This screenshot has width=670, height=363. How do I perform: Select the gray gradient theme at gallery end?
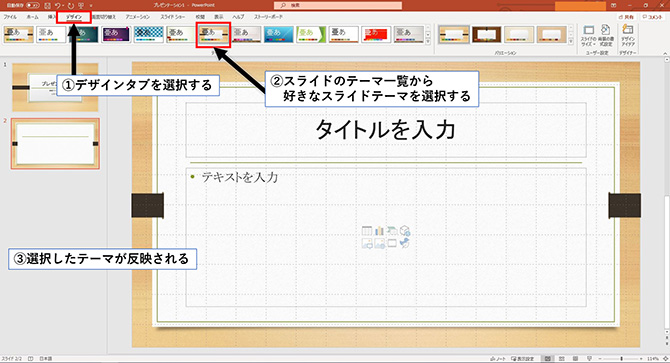(x=409, y=35)
